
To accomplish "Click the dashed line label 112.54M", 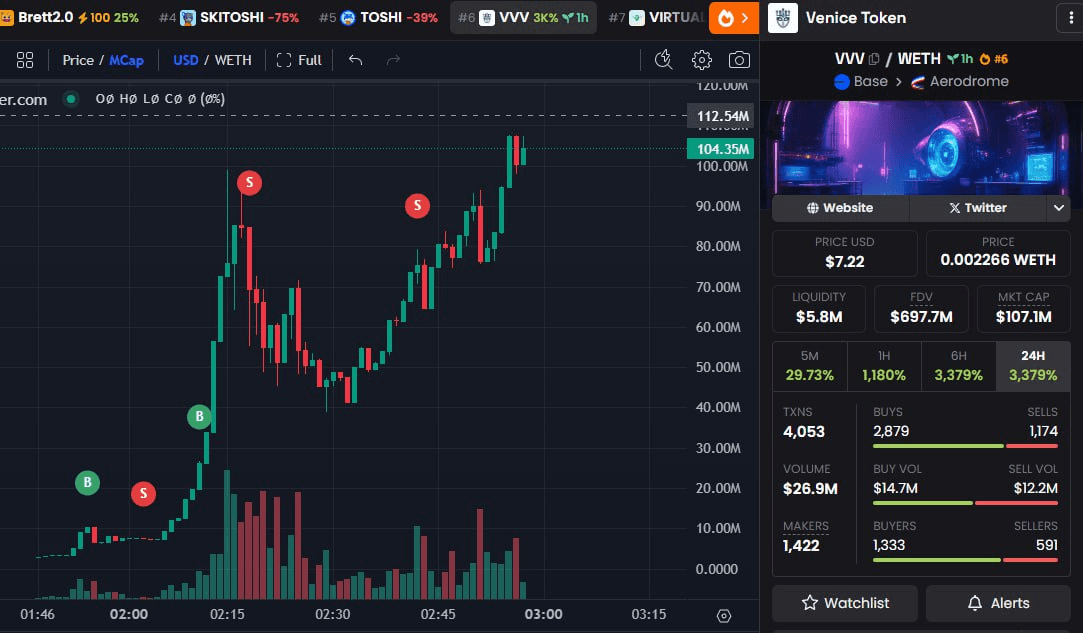I will [x=720, y=116].
